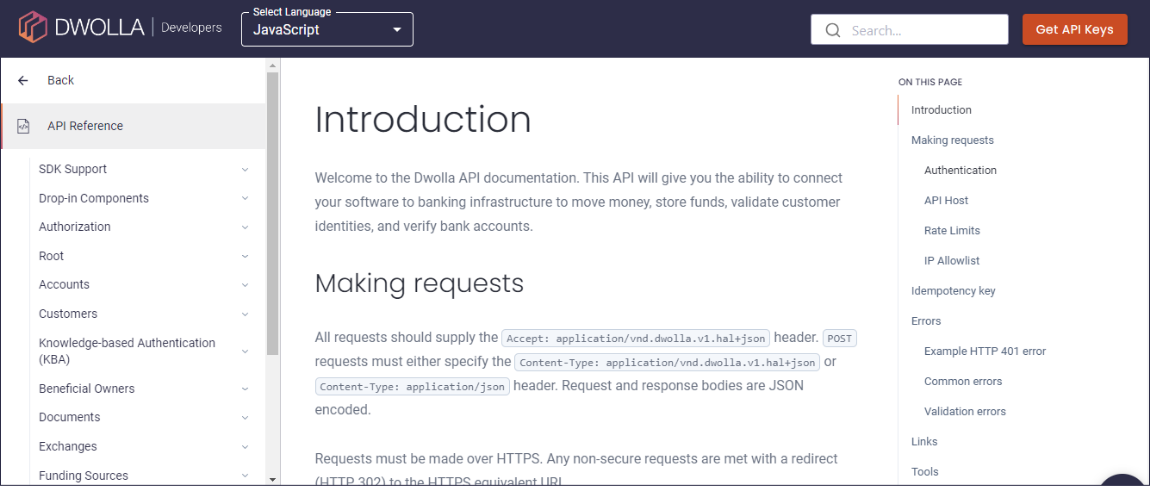Click the sidebar scroll-down arrow

pyautogui.click(x=272, y=479)
